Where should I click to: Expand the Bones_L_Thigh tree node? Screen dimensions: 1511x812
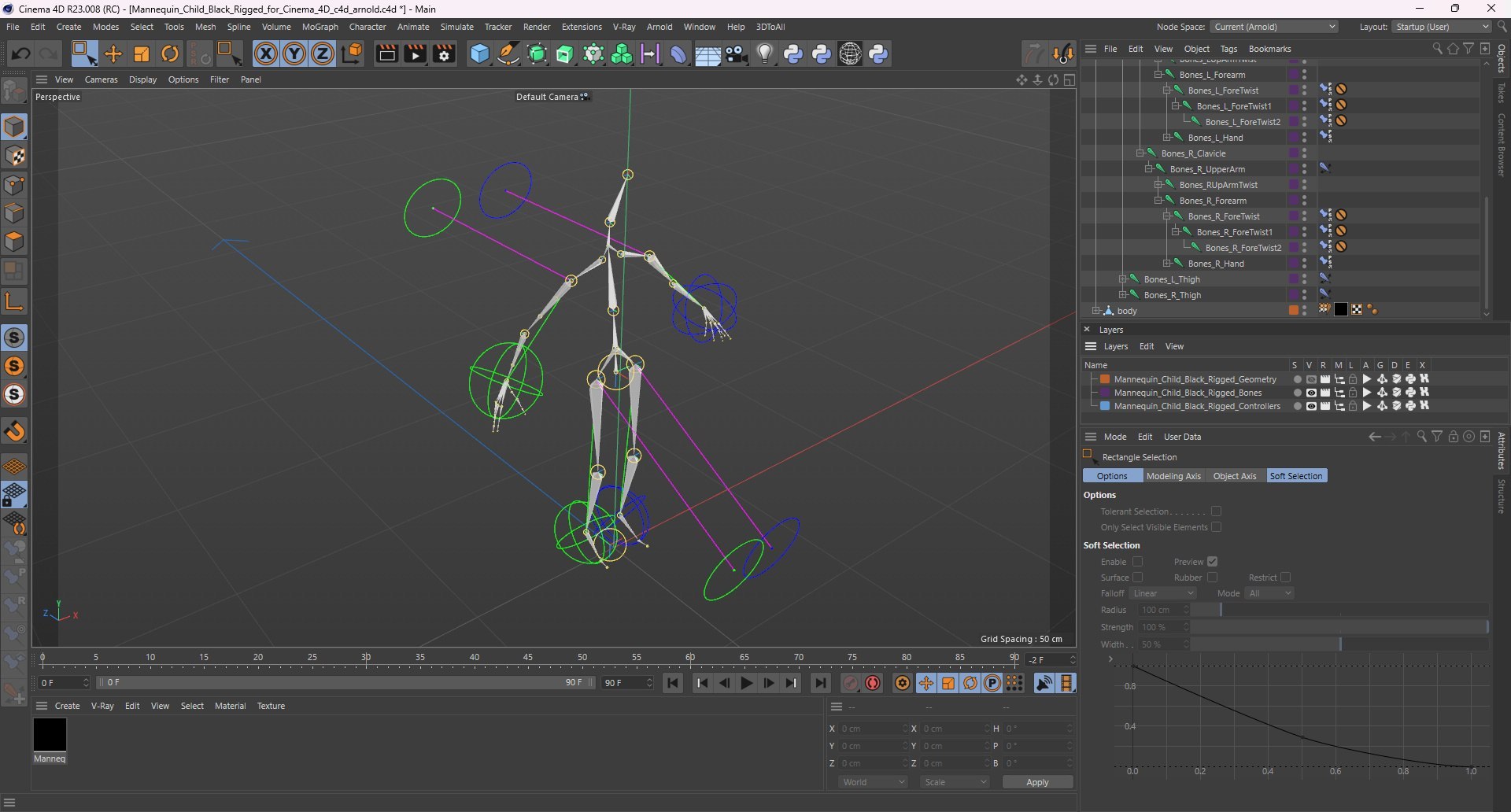(1123, 279)
